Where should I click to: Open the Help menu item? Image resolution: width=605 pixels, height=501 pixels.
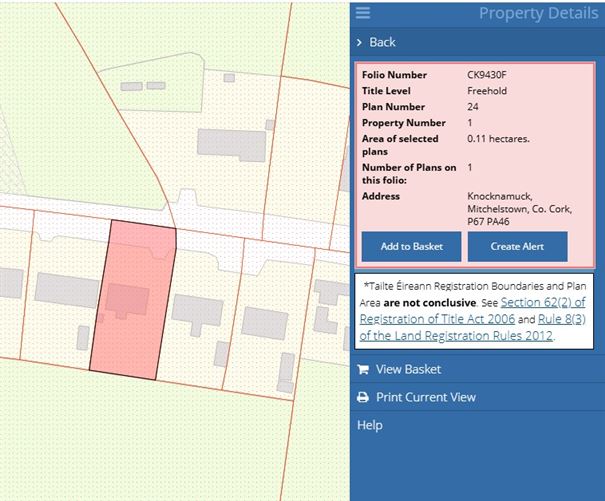(x=370, y=425)
